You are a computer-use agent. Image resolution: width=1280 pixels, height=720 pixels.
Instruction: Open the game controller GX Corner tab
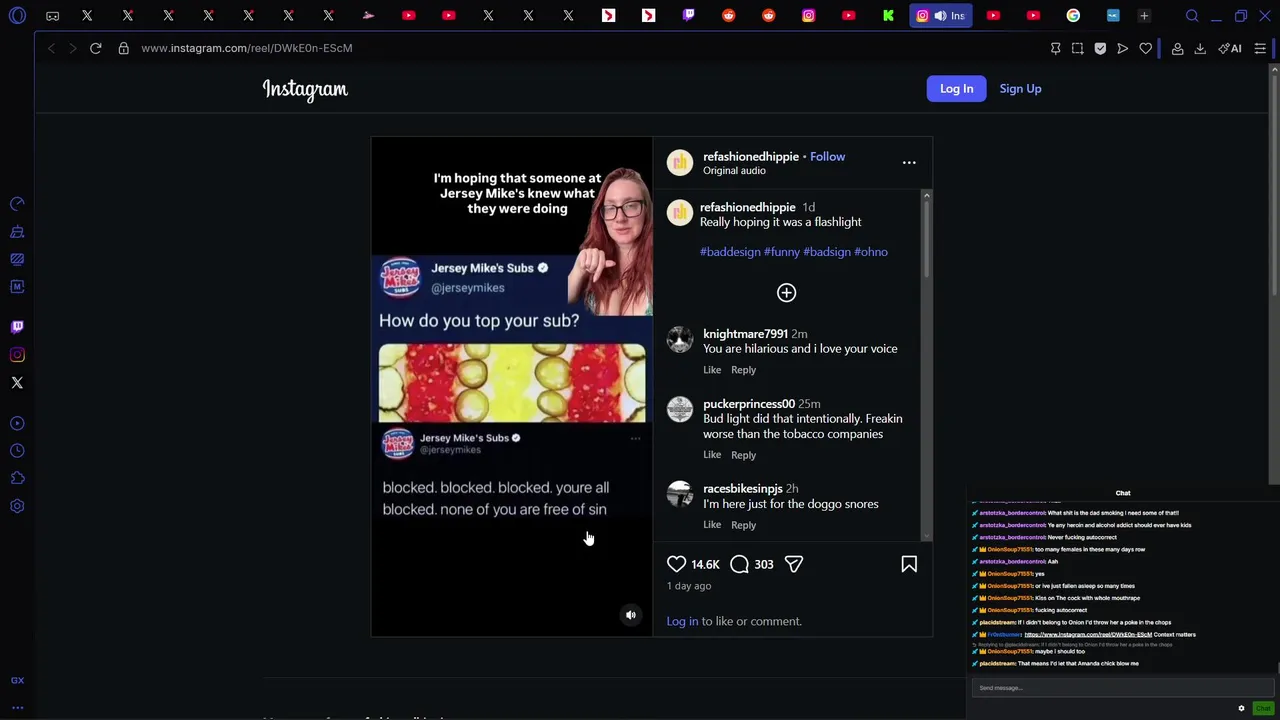point(52,16)
